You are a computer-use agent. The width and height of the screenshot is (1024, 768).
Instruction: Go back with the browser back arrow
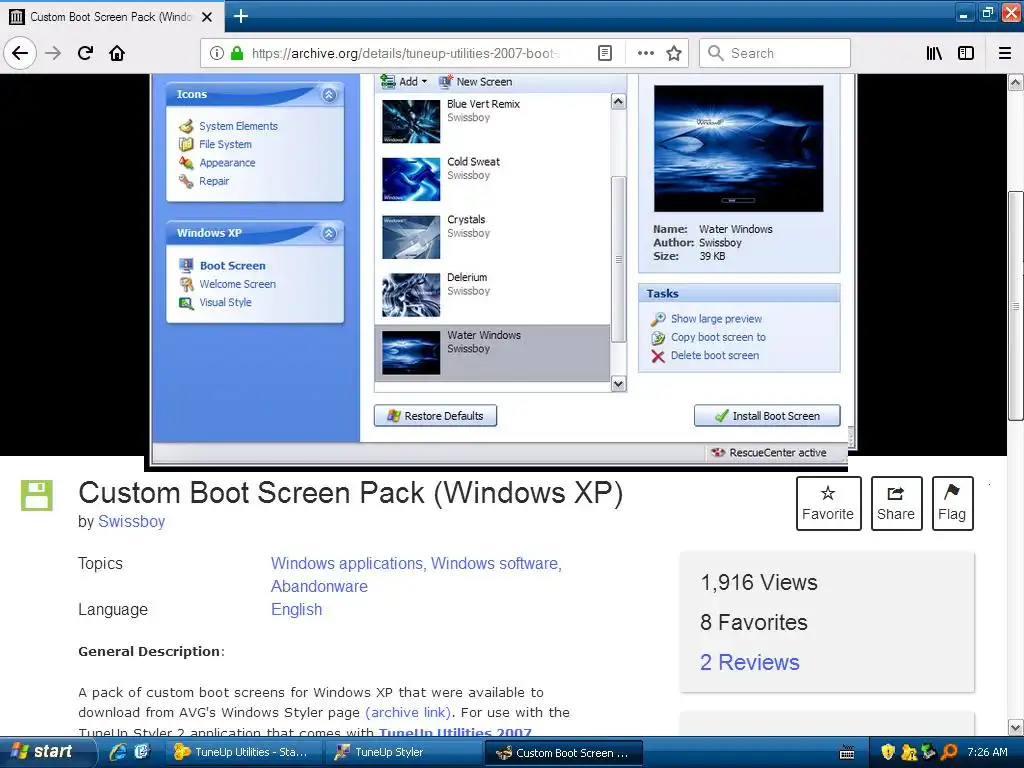click(20, 53)
